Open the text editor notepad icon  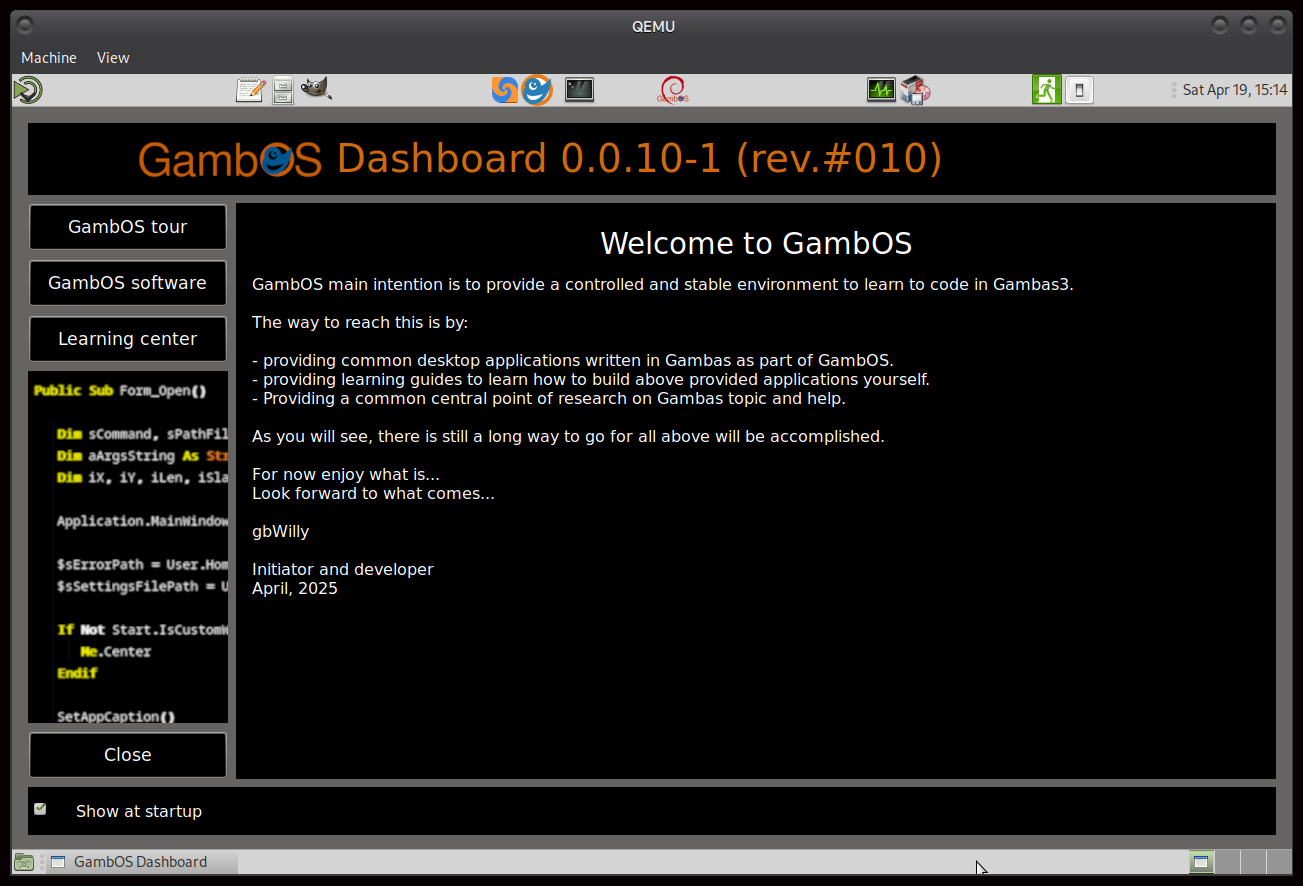click(x=250, y=90)
